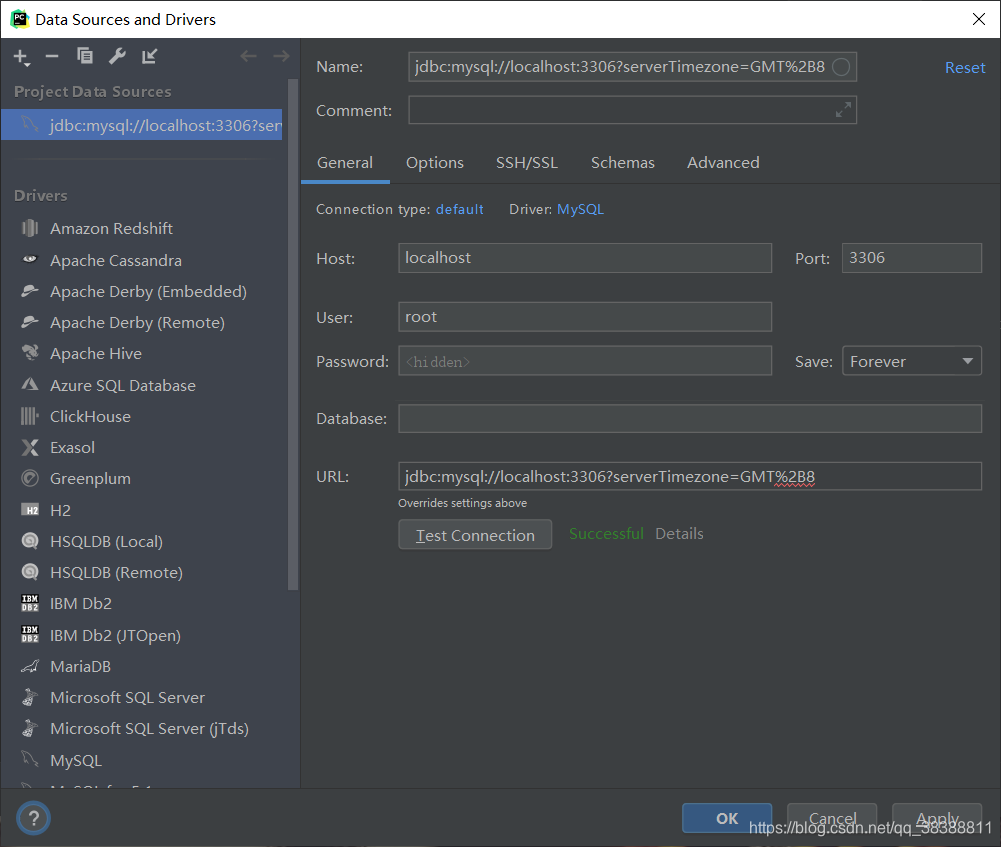Add a new data source with plus icon
1001x847 pixels.
(21, 57)
